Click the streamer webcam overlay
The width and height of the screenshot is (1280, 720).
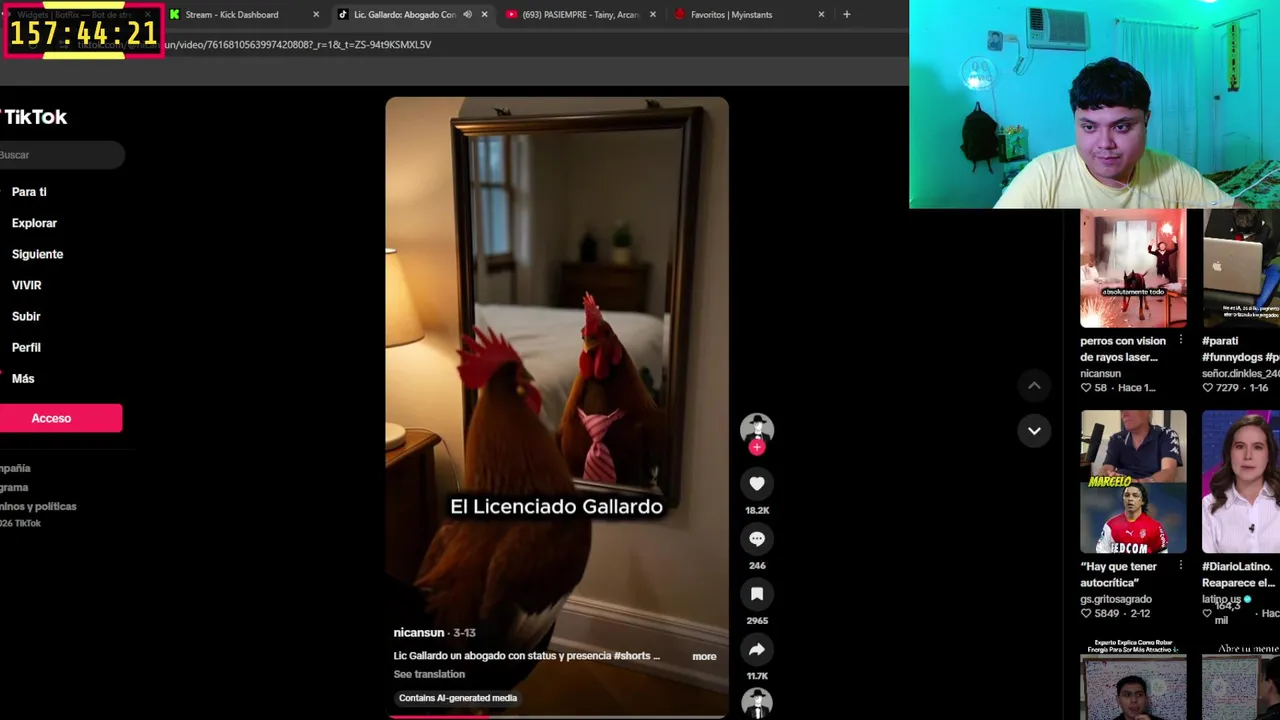point(1094,104)
